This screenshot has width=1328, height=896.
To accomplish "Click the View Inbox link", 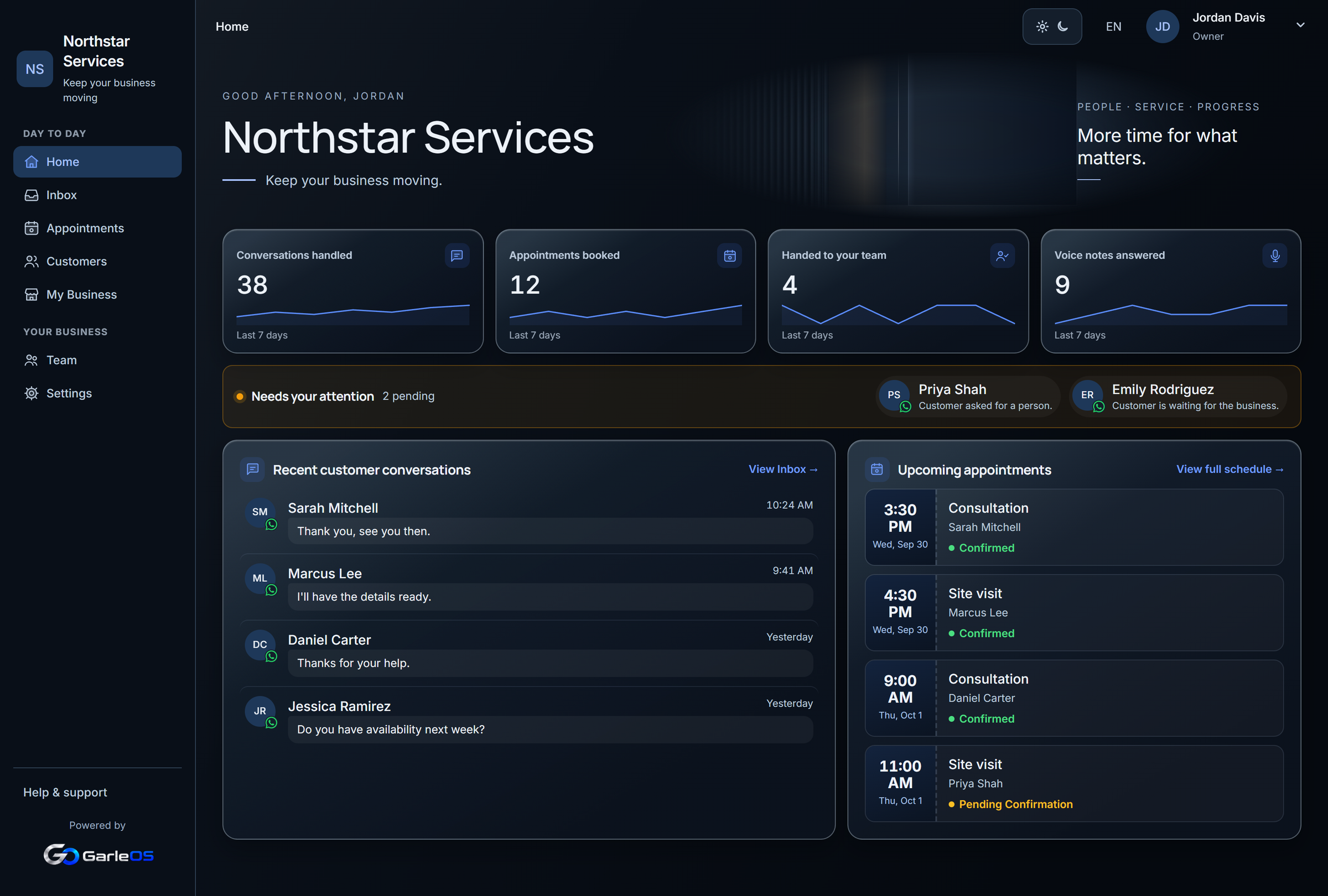I will (x=783, y=469).
